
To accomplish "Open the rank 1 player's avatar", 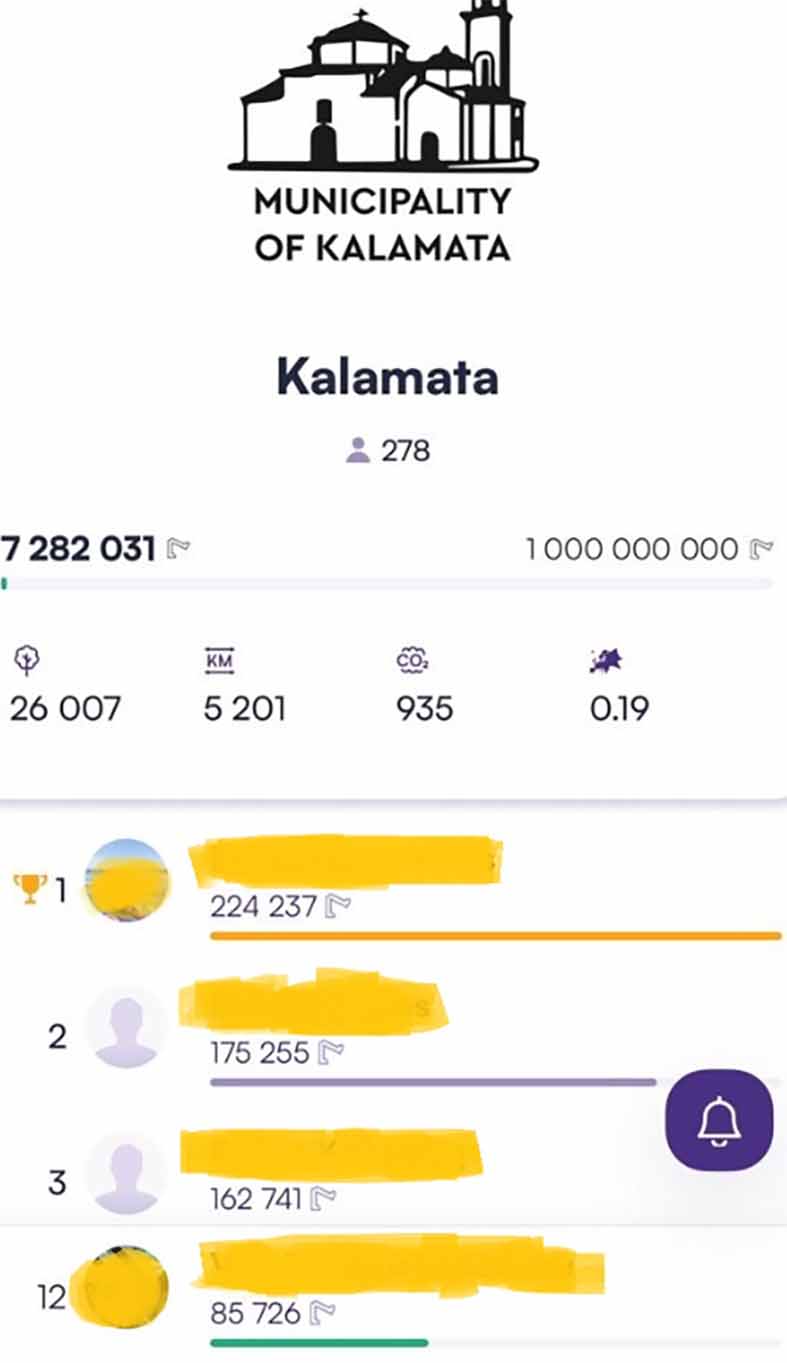I will (126, 880).
